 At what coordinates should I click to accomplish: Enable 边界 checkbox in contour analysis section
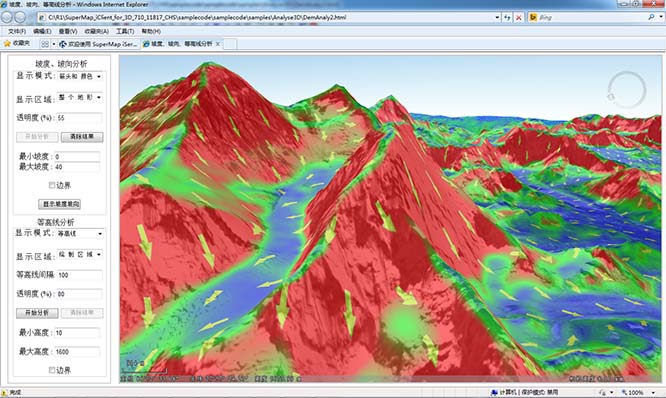(x=52, y=370)
